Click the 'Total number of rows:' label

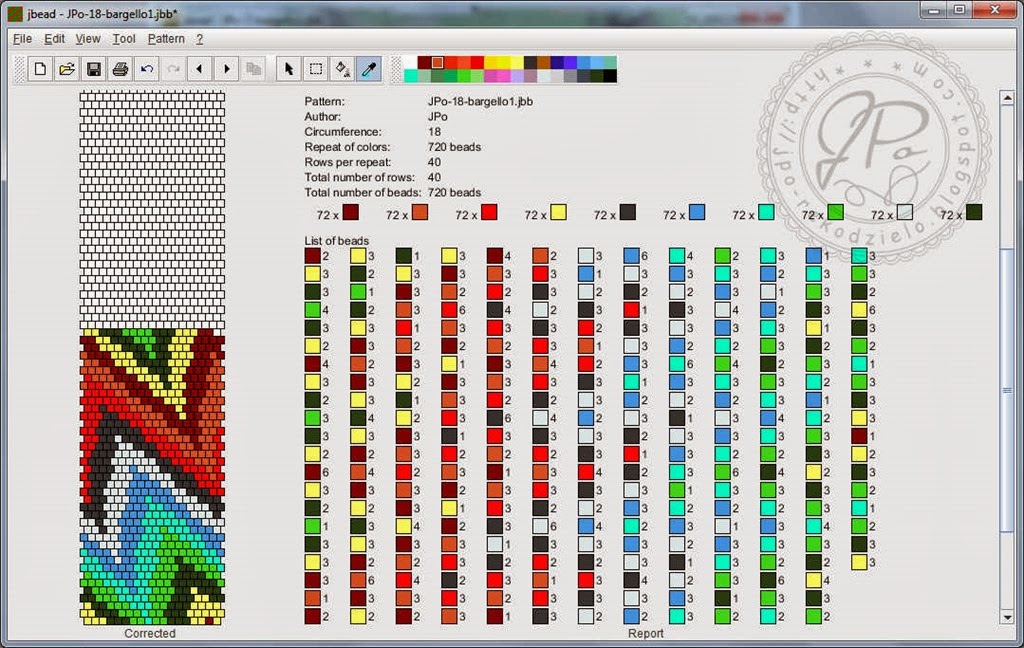coord(359,177)
